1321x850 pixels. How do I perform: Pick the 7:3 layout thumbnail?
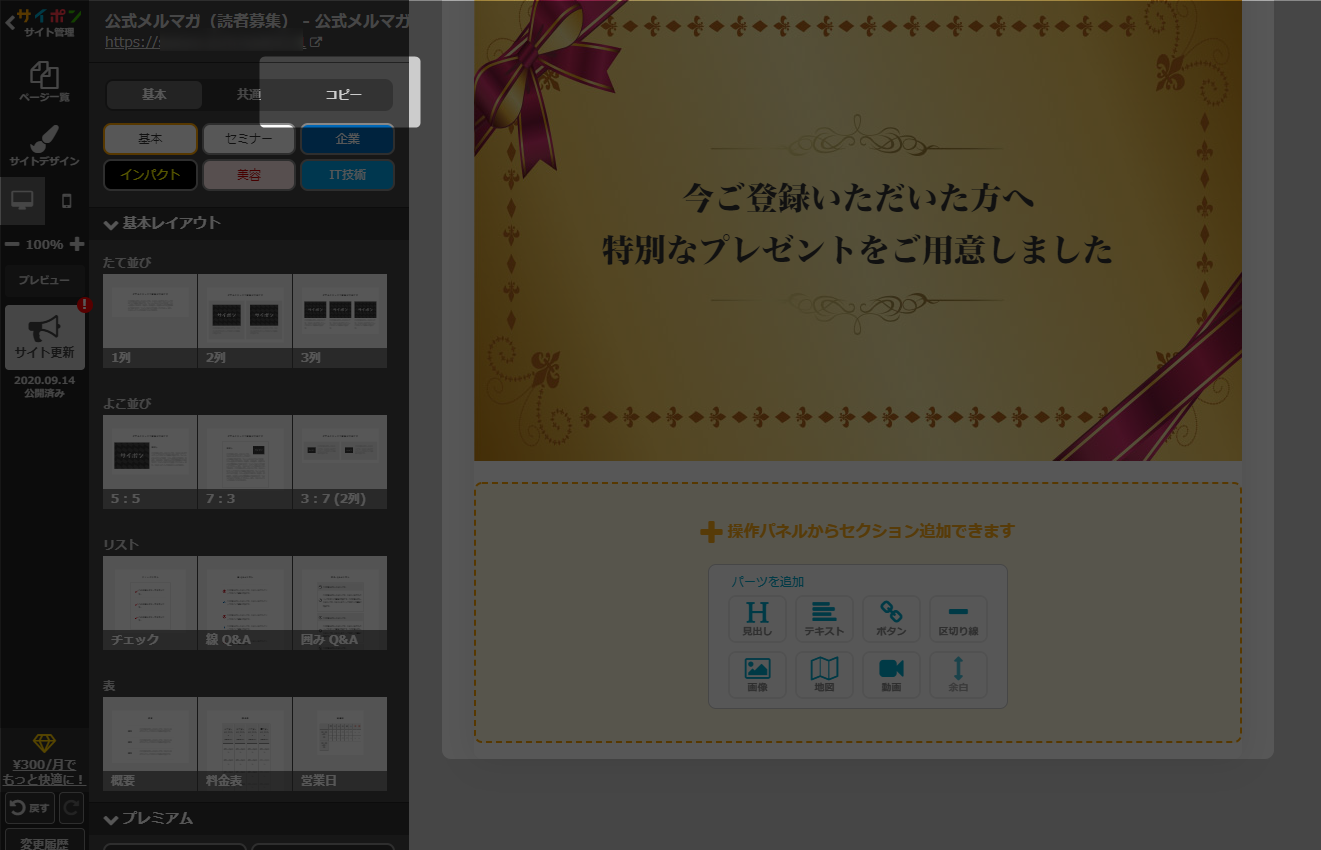245,462
